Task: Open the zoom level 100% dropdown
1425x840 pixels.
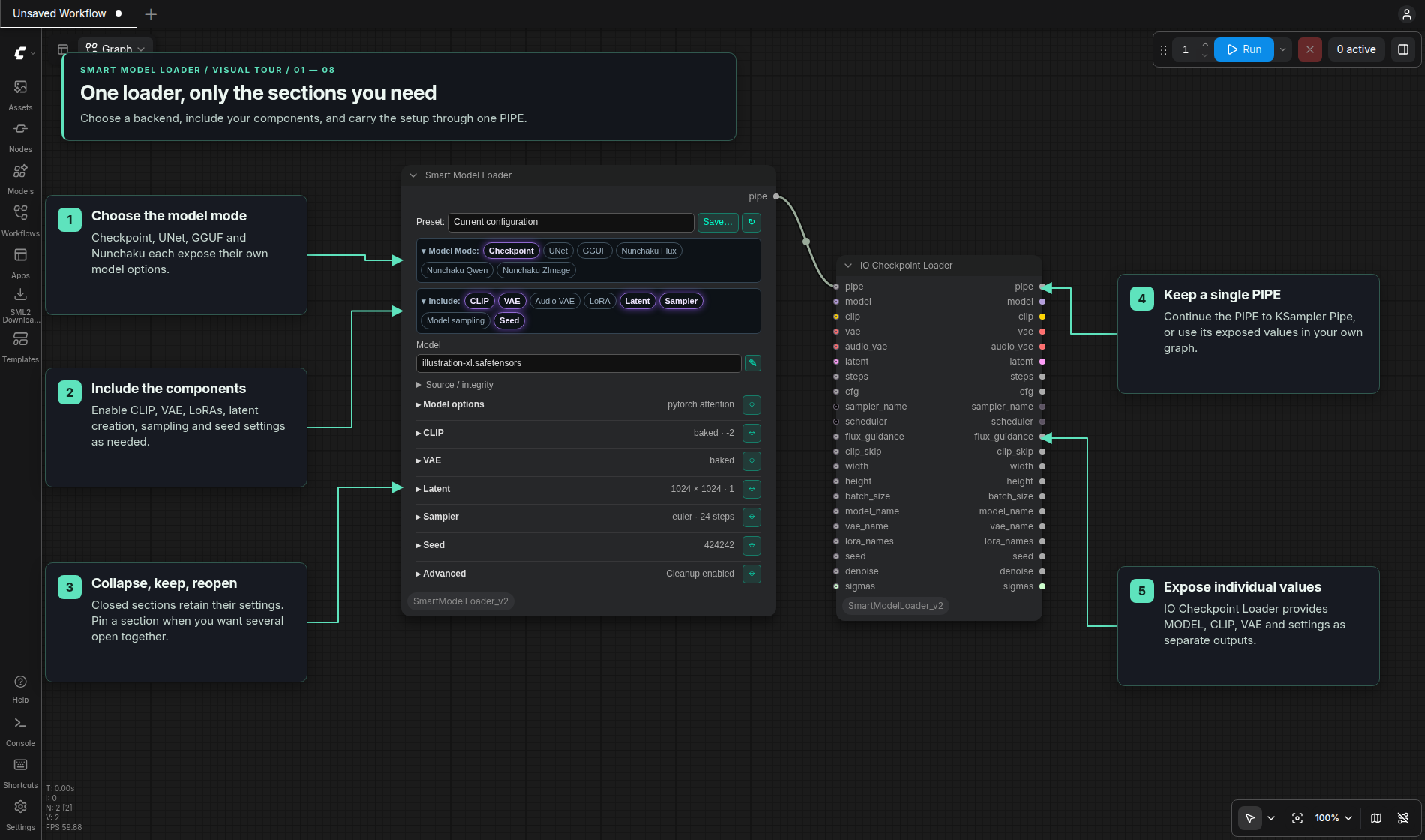Action: (x=1333, y=818)
